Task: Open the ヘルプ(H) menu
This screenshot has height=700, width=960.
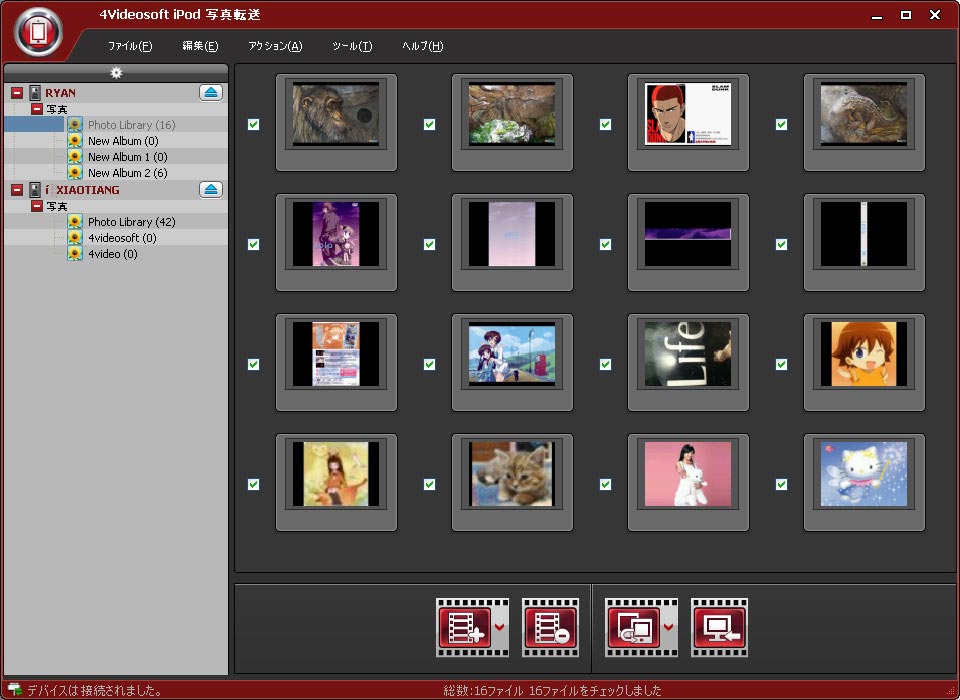Action: pyautogui.click(x=422, y=46)
